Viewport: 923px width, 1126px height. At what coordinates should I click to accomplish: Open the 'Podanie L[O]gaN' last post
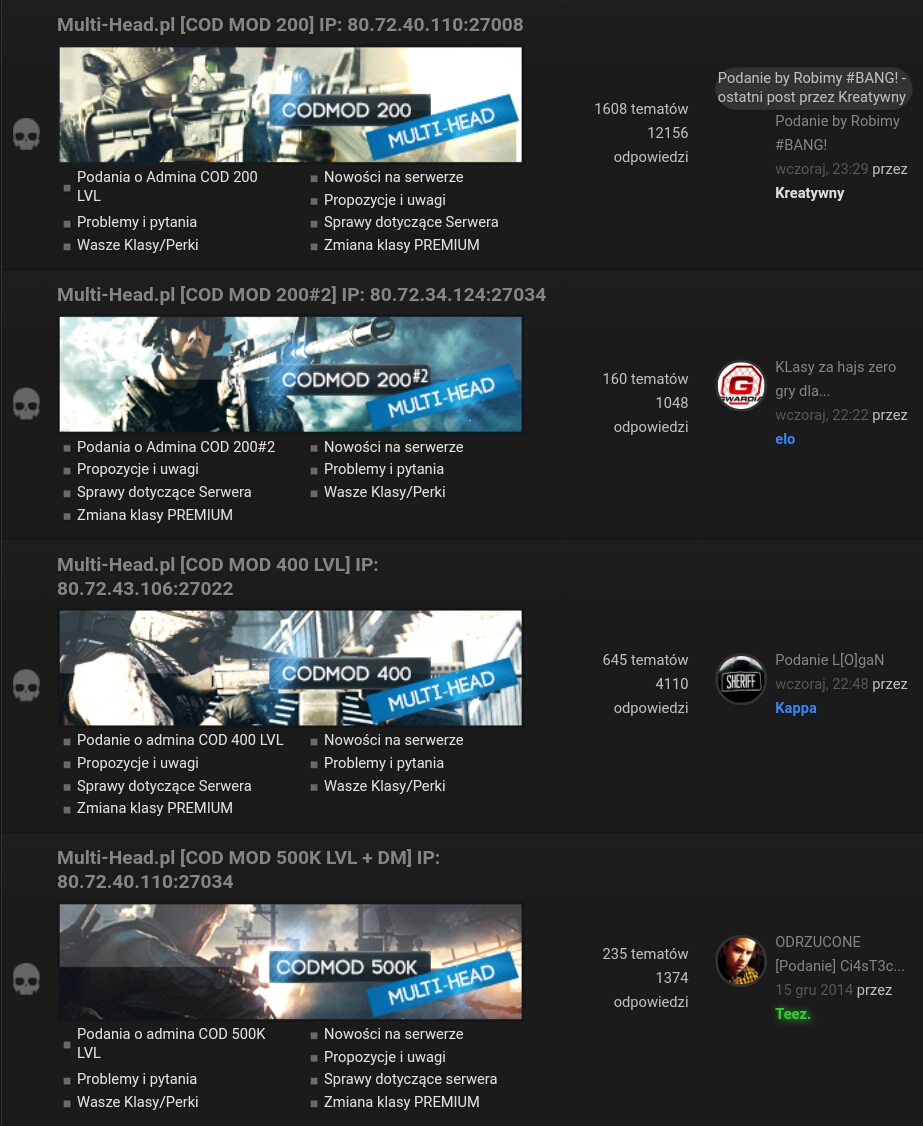coord(829,660)
